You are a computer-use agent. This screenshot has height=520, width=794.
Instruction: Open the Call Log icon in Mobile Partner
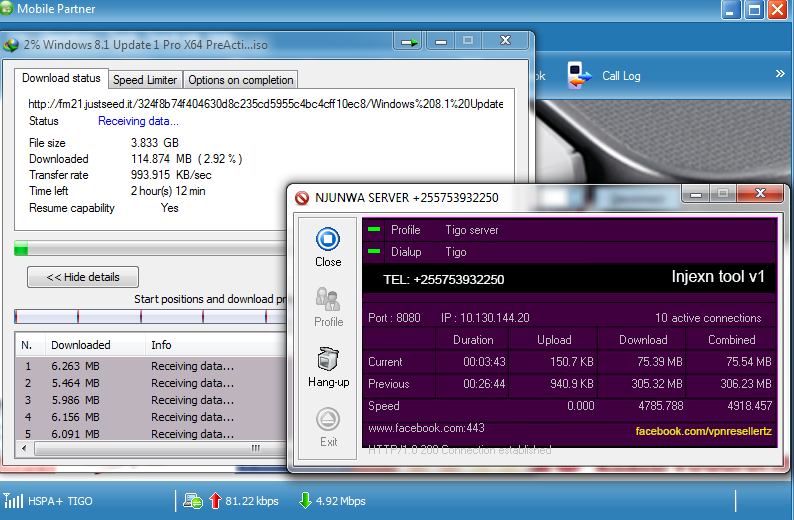tap(577, 76)
